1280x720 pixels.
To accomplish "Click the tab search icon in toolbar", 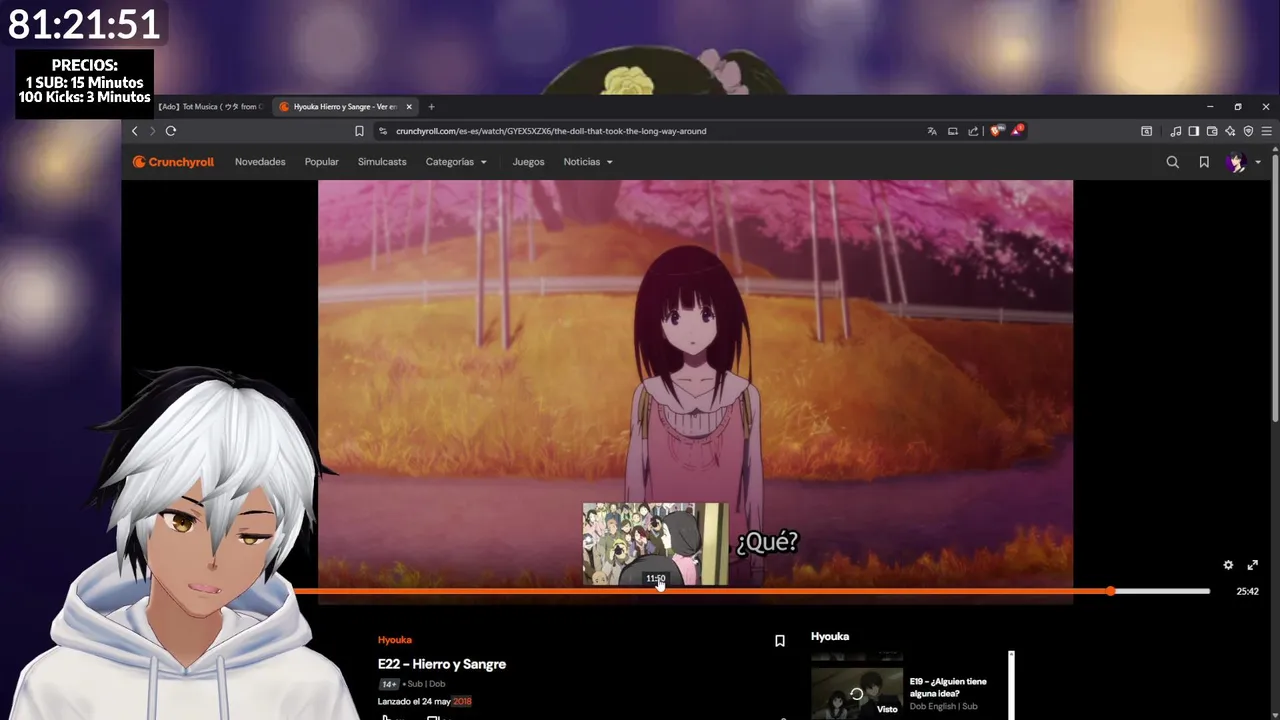I will 1147,131.
